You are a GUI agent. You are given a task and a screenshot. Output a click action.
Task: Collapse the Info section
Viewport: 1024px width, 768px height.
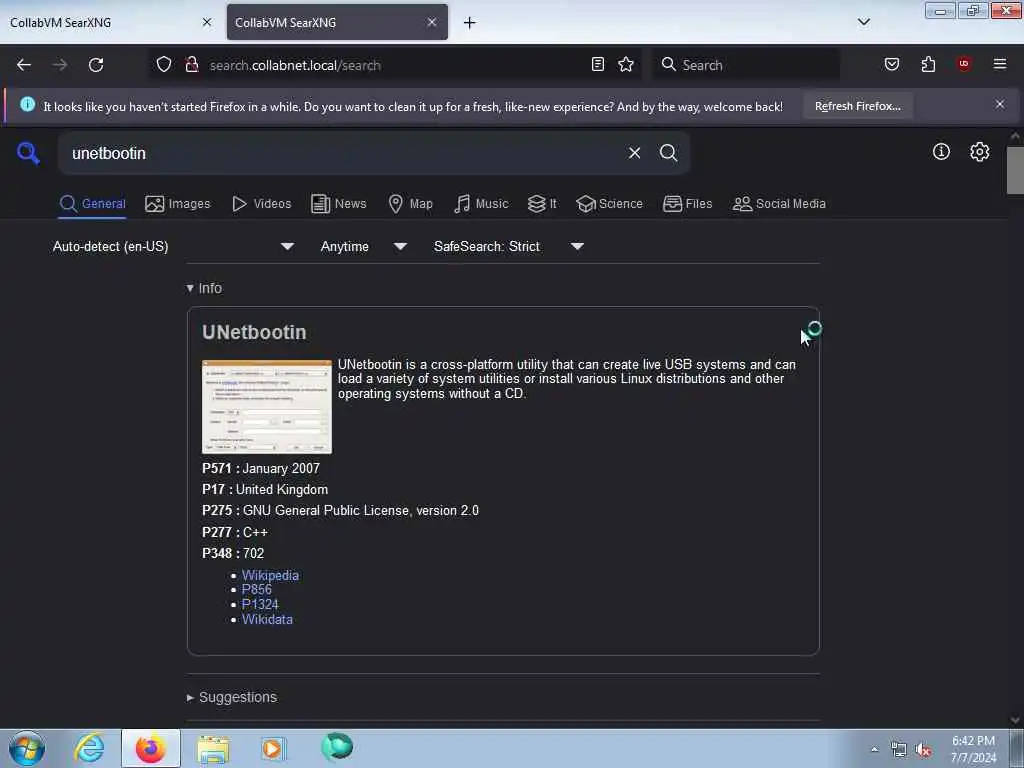pyautogui.click(x=204, y=288)
